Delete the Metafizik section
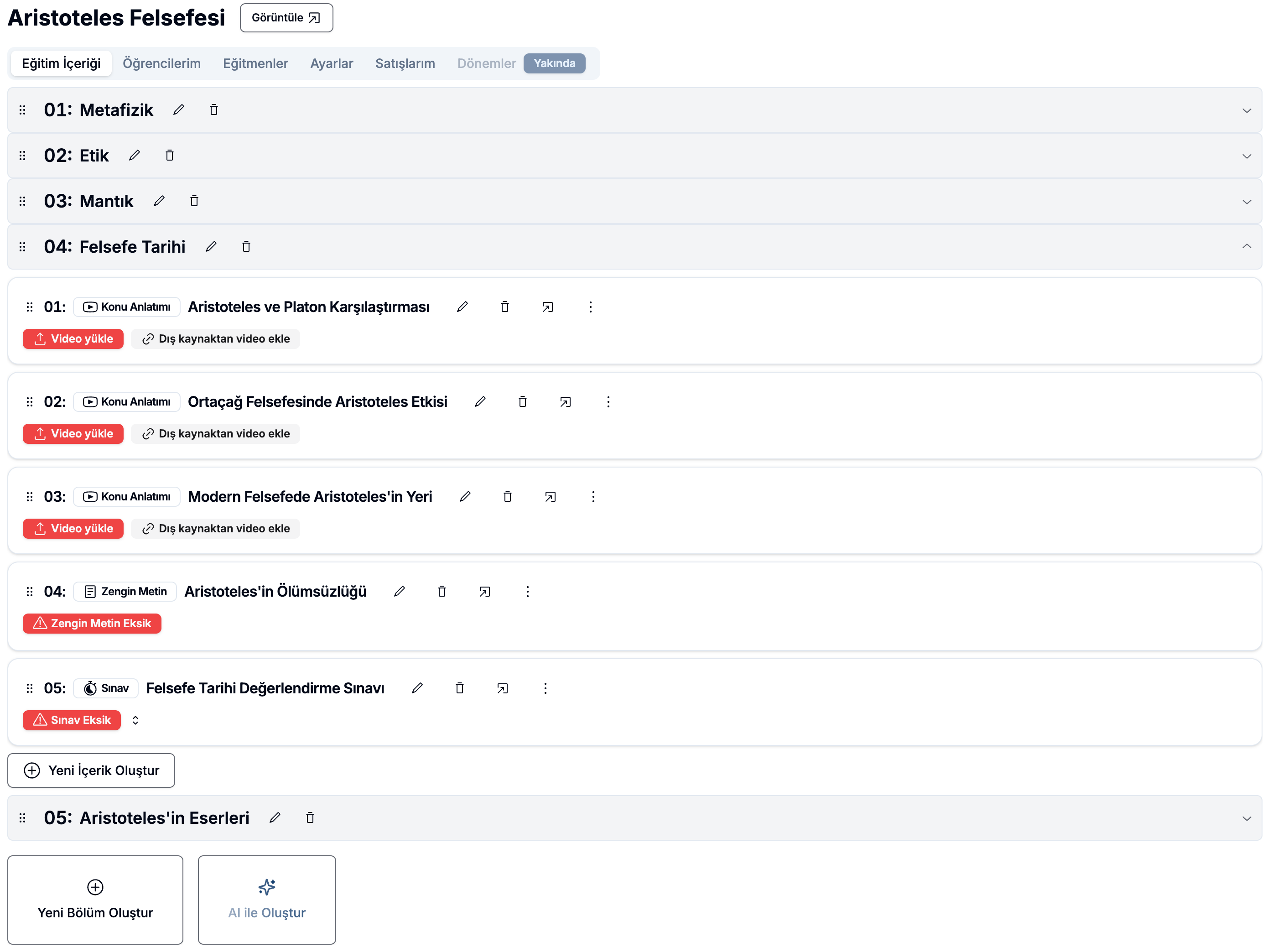Viewport: 1273px width, 952px height. pyautogui.click(x=213, y=110)
